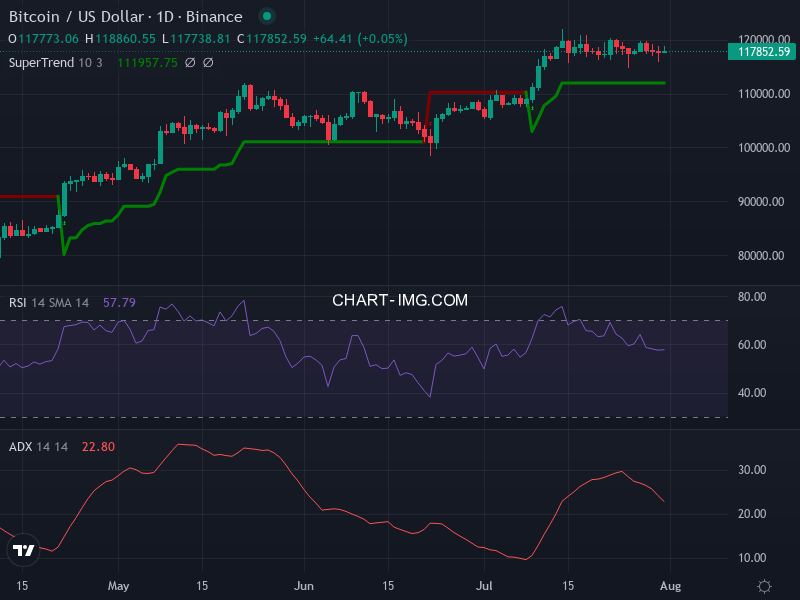Click the 100000.00 price axis label
The width and height of the screenshot is (800, 600).
[x=764, y=148]
